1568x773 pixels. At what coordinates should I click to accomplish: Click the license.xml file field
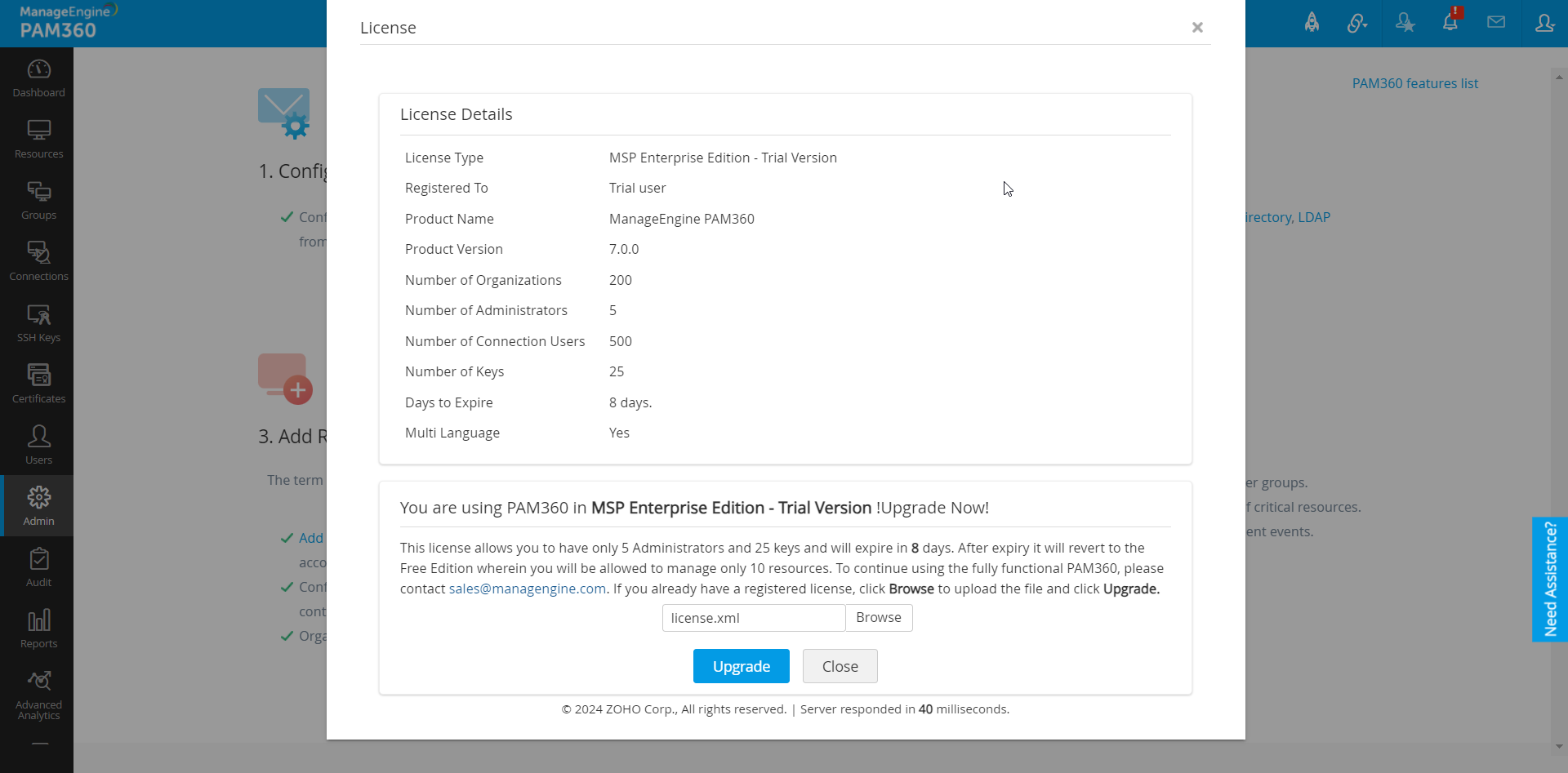point(753,618)
